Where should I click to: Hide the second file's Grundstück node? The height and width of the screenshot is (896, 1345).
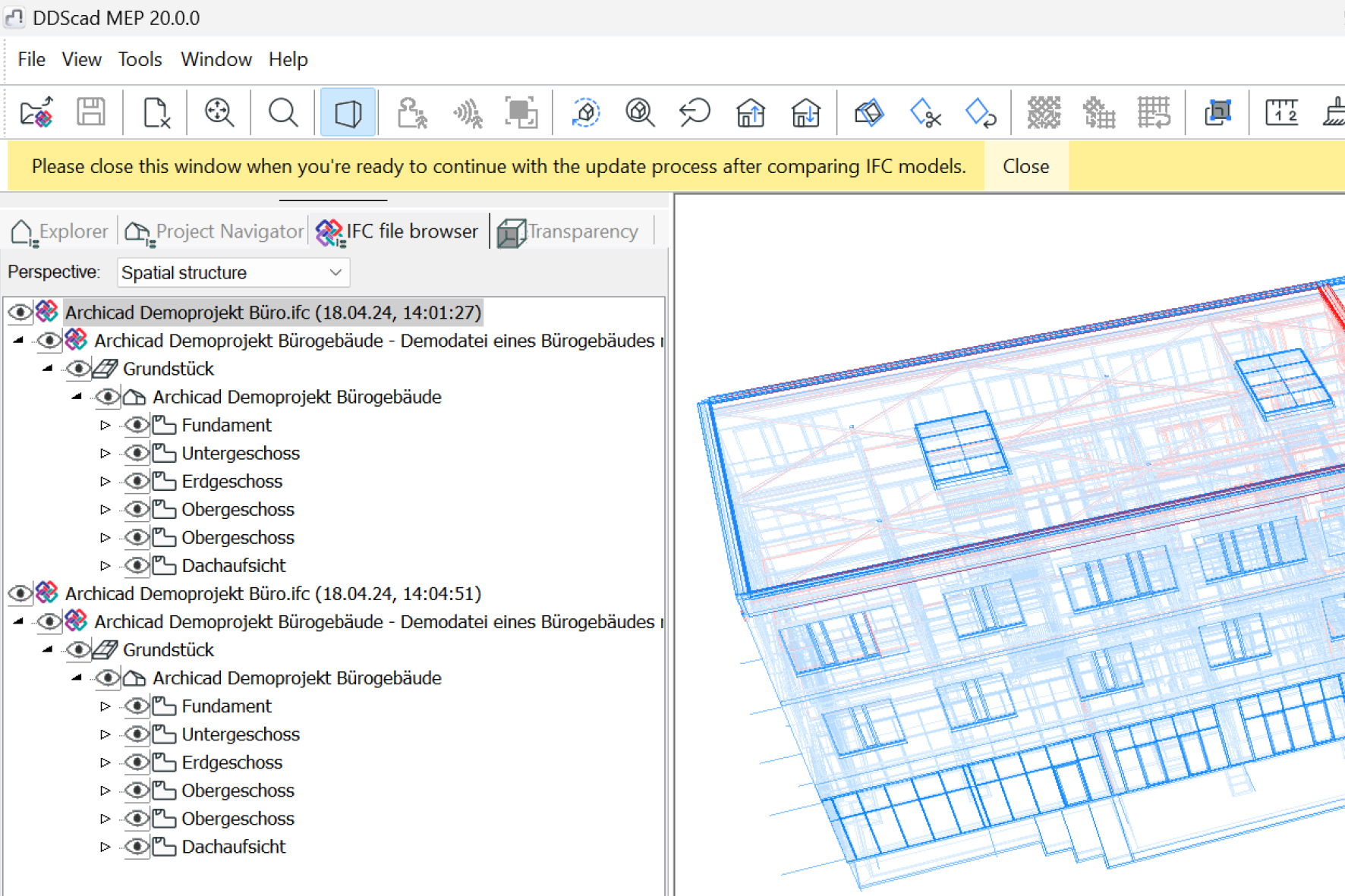[x=78, y=649]
